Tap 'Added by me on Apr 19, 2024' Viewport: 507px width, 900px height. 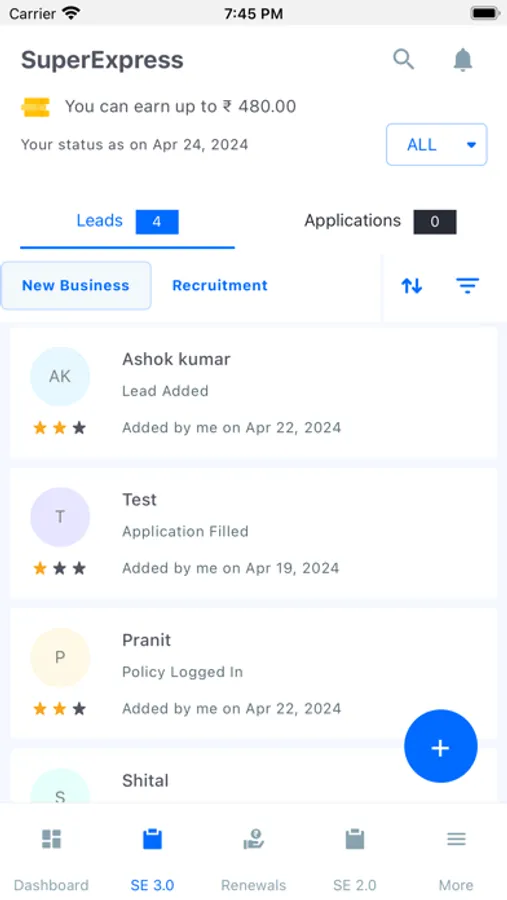[x=231, y=568]
